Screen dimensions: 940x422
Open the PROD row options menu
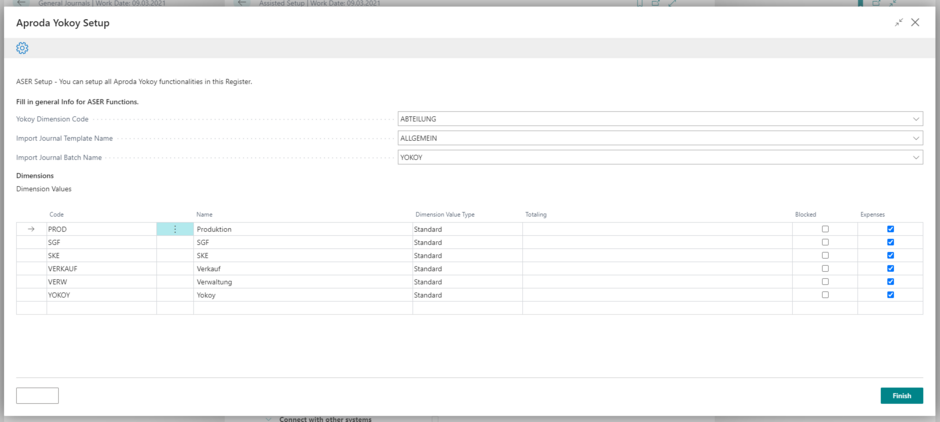point(175,229)
